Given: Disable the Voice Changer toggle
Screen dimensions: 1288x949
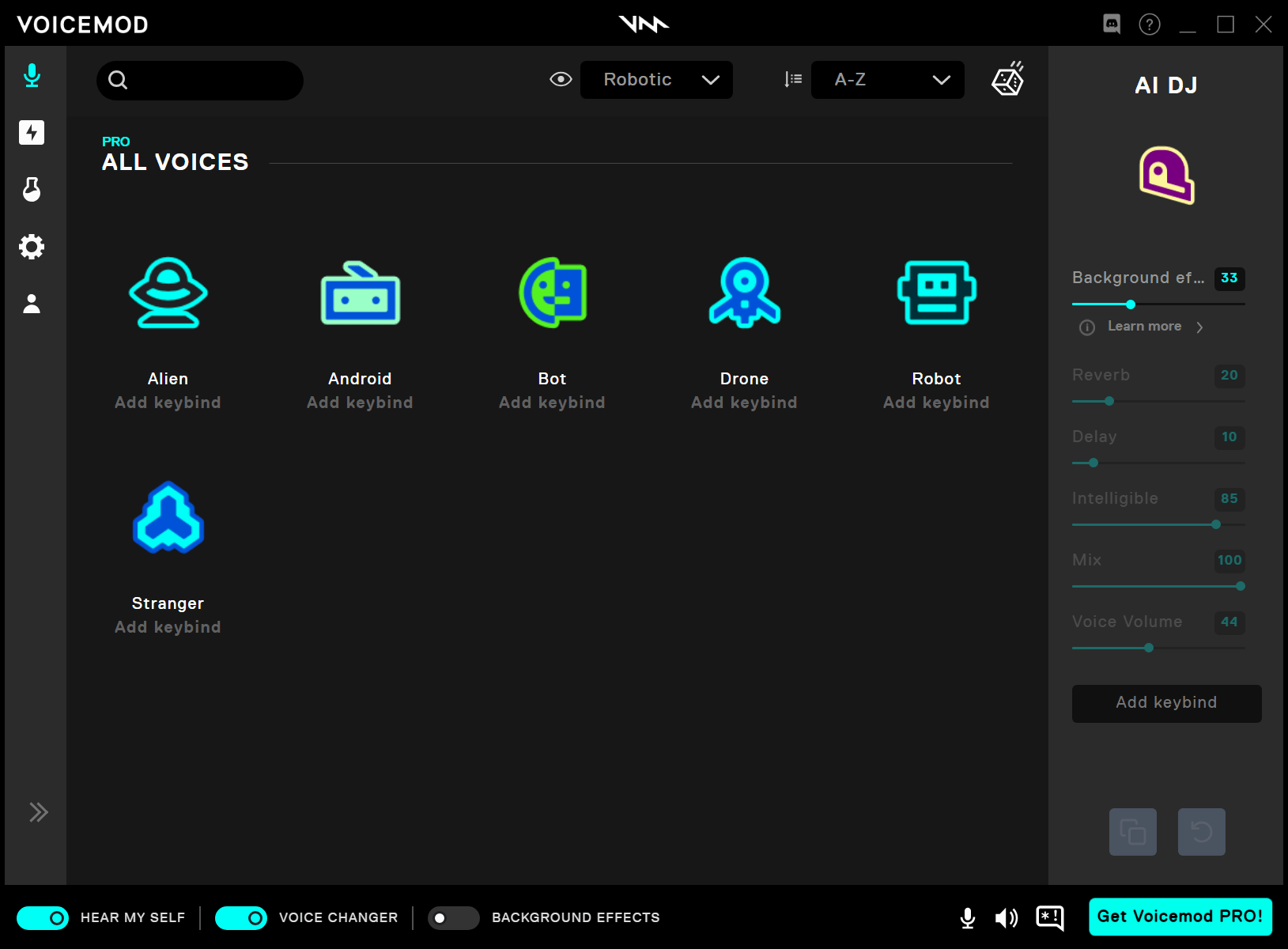Looking at the screenshot, I should pyautogui.click(x=241, y=917).
